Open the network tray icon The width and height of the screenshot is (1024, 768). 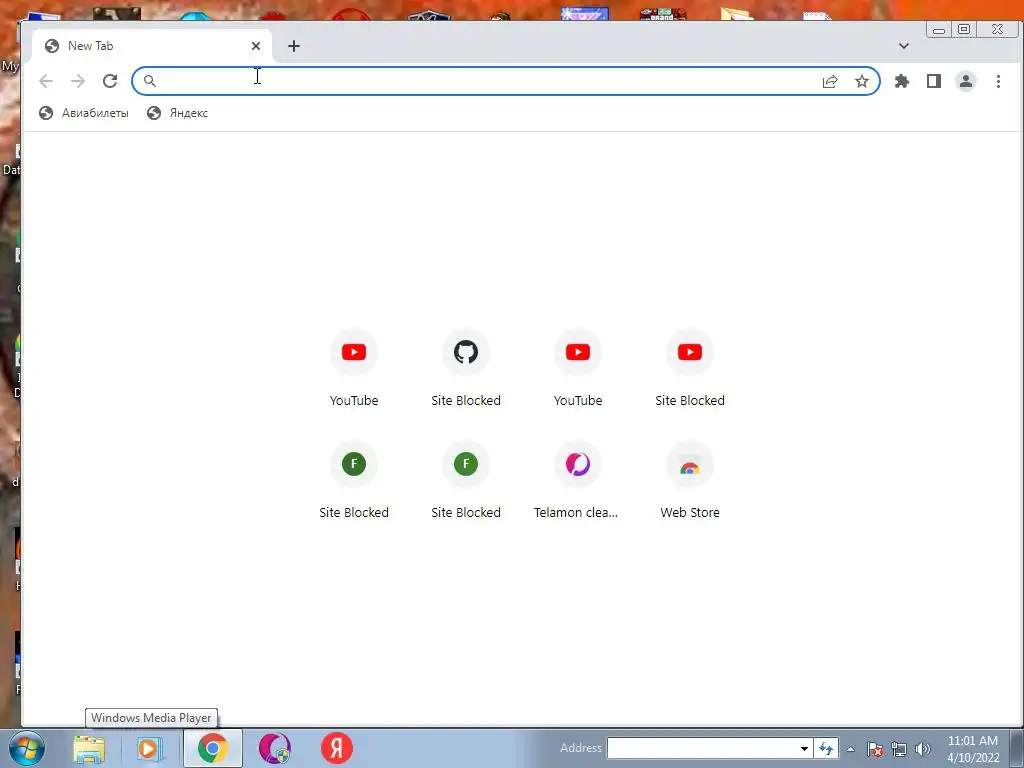[x=899, y=749]
